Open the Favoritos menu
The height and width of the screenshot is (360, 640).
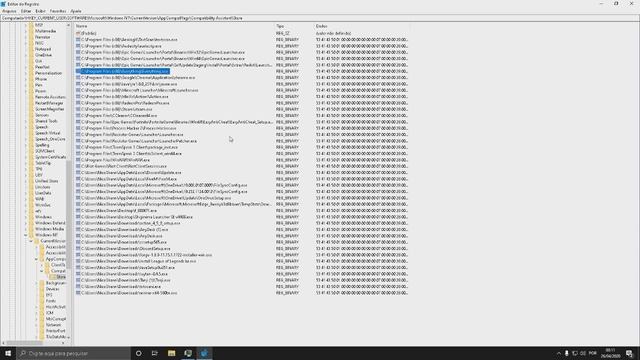[x=58, y=11]
